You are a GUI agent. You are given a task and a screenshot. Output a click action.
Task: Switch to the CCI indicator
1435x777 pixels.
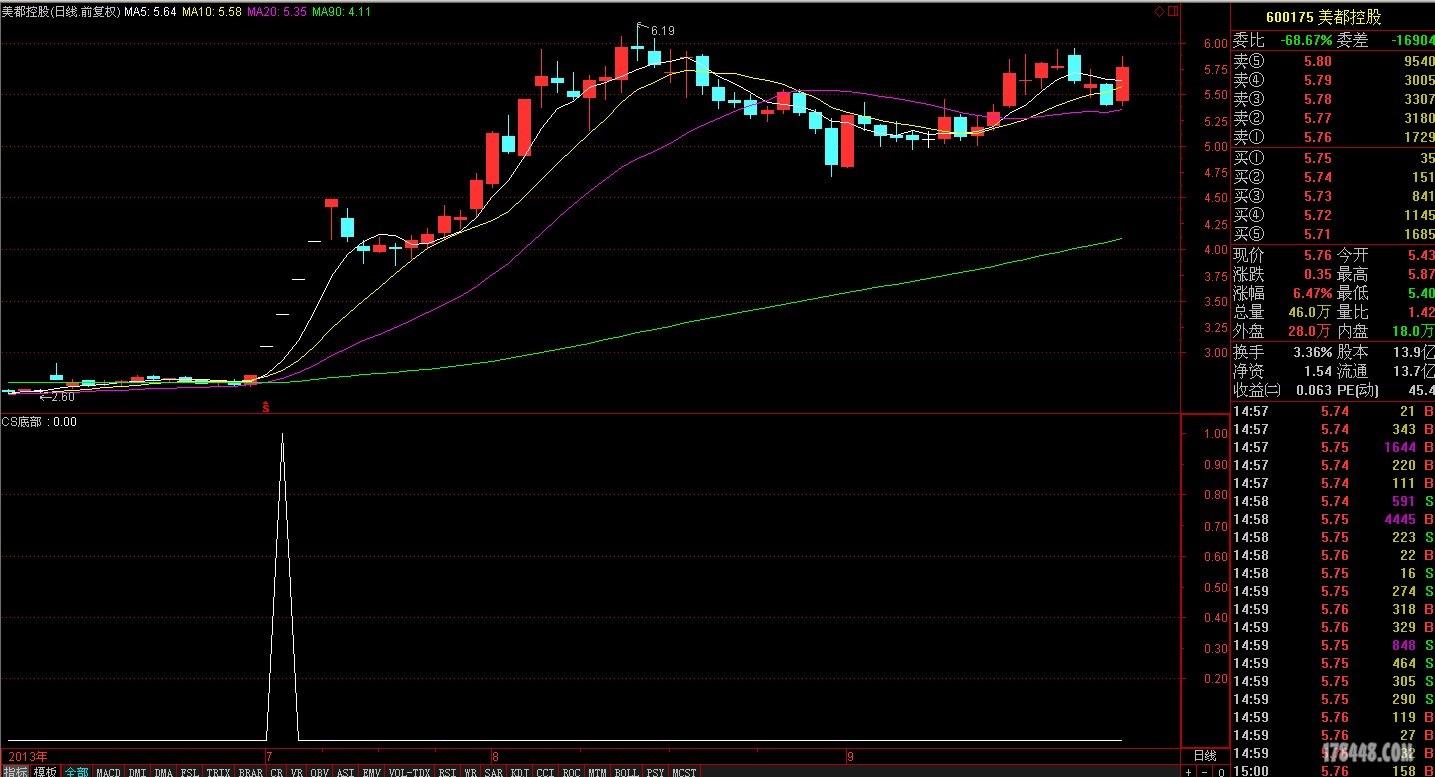[546, 772]
